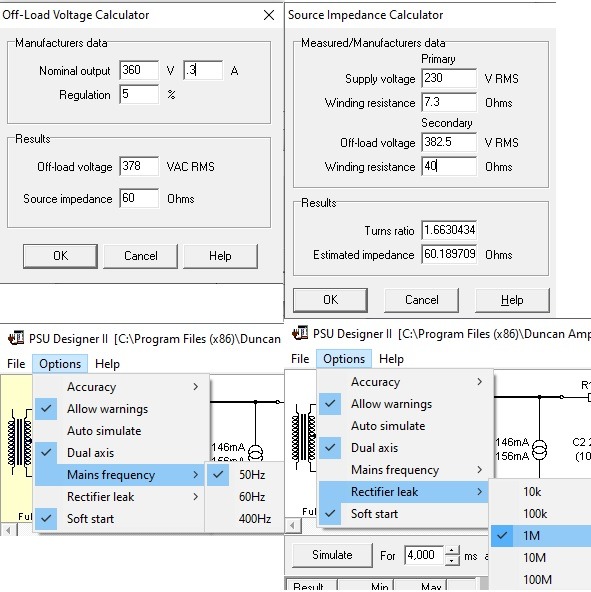Toggle Allow warnings in left Options menu
This screenshot has height=592, width=591.
122,409
